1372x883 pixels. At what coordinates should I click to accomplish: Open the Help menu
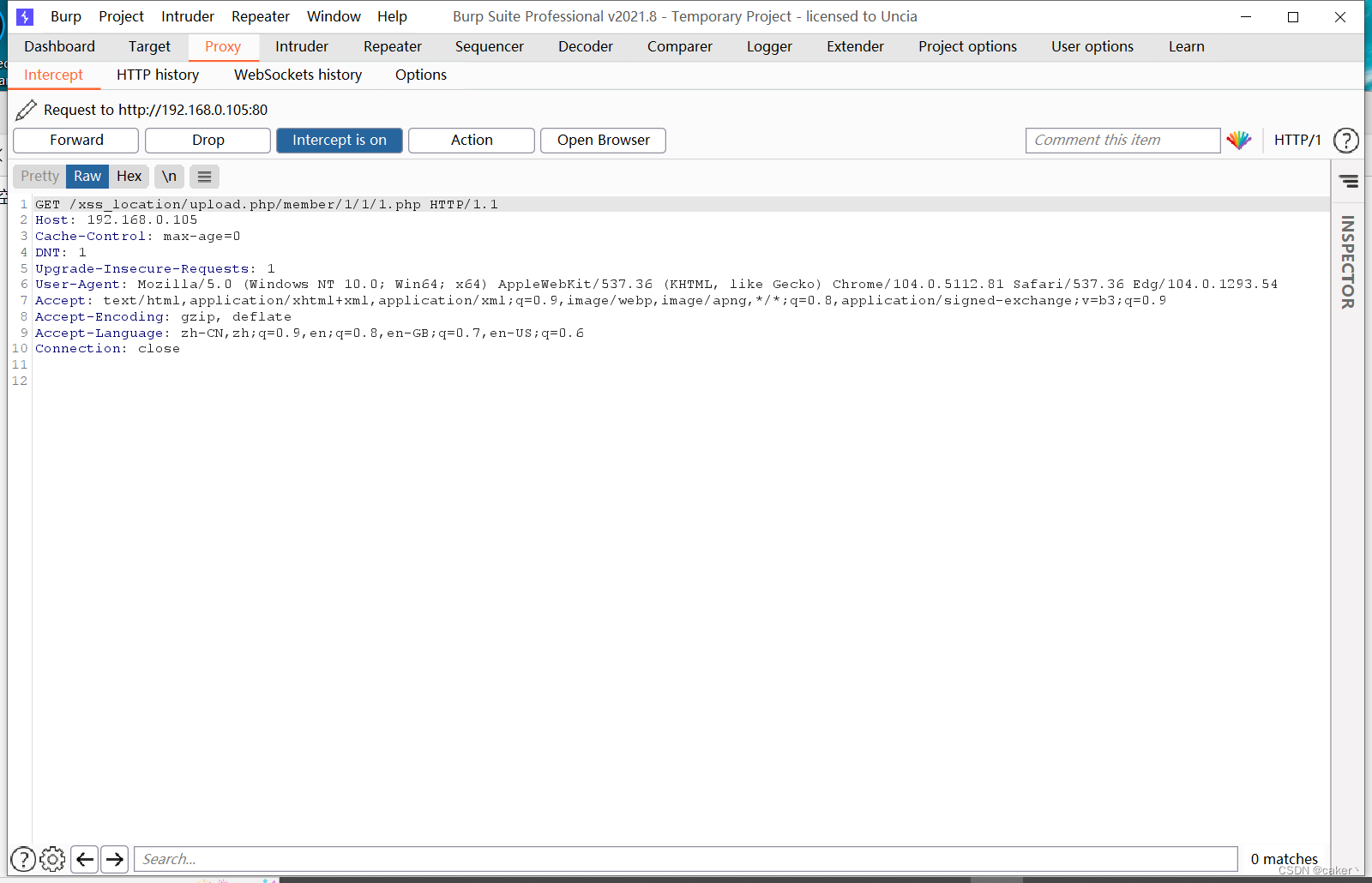(392, 16)
